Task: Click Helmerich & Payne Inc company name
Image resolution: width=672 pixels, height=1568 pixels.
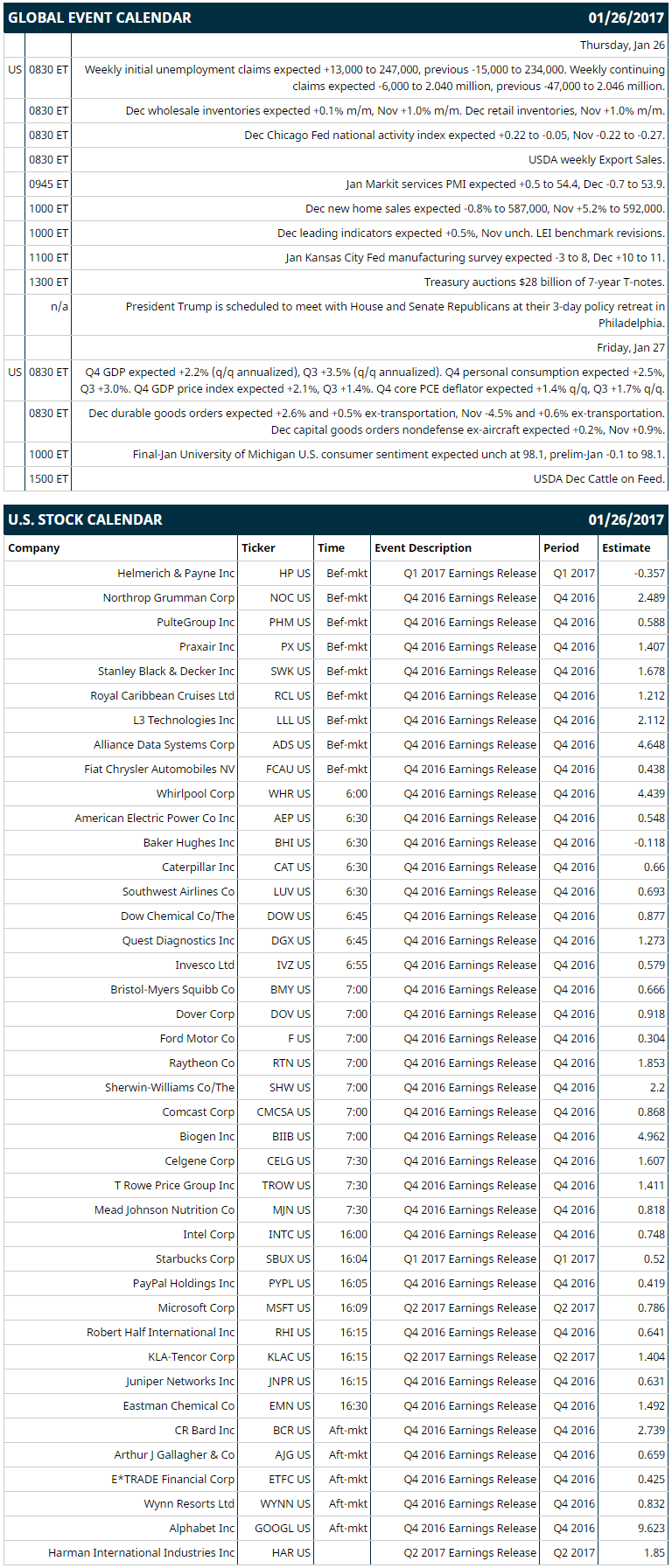Action: click(x=176, y=573)
